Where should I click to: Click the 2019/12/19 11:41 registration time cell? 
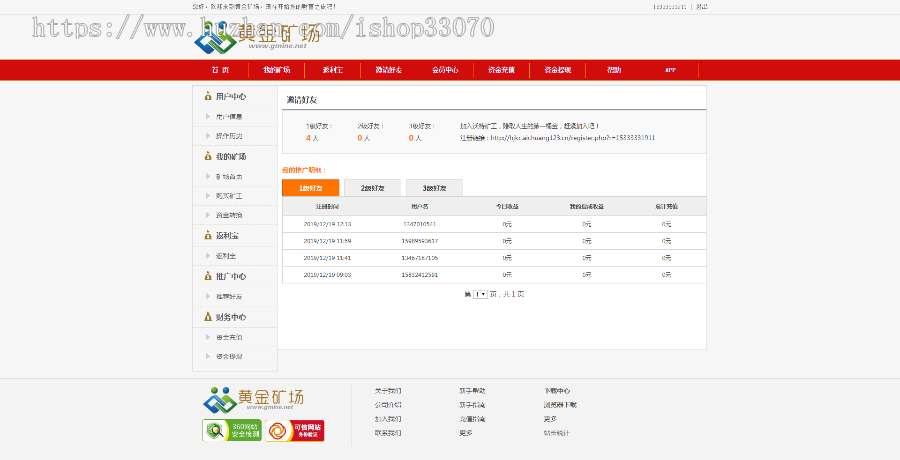pos(327,258)
